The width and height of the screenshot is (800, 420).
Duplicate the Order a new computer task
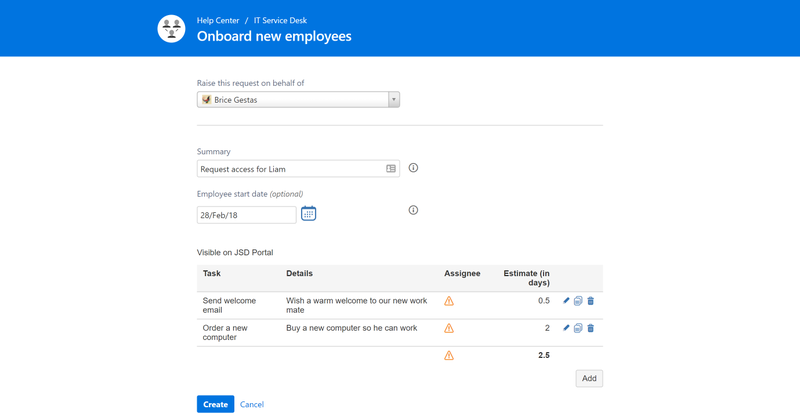coord(578,328)
